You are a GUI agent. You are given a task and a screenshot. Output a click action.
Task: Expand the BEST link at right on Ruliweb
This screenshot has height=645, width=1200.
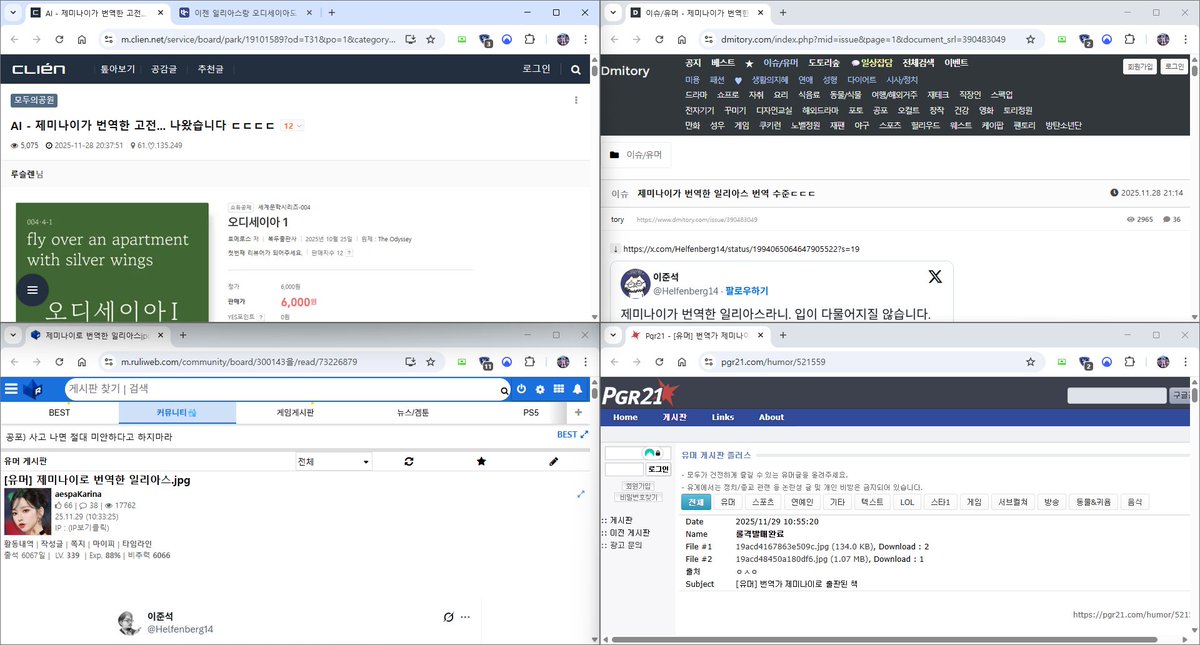tap(573, 435)
